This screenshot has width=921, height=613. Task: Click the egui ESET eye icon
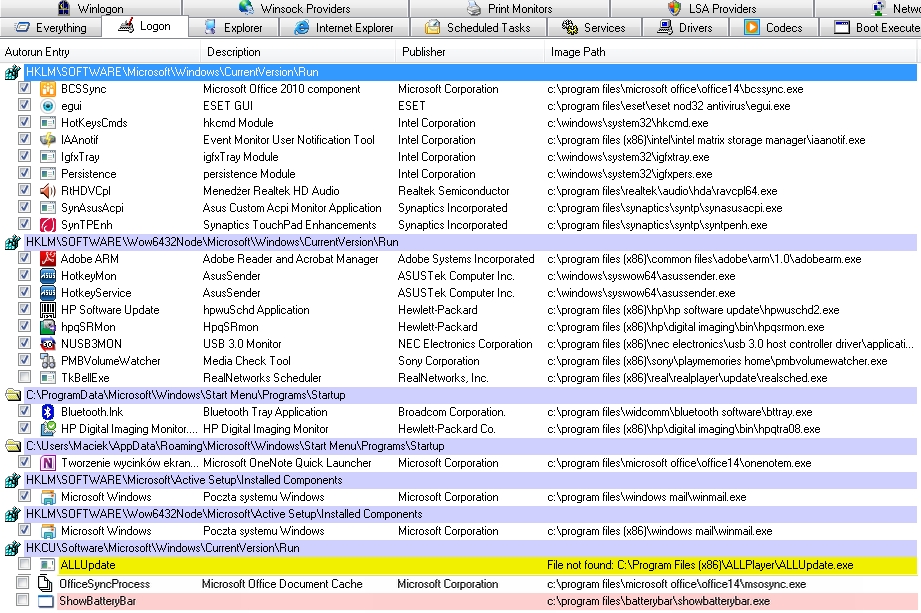point(48,106)
